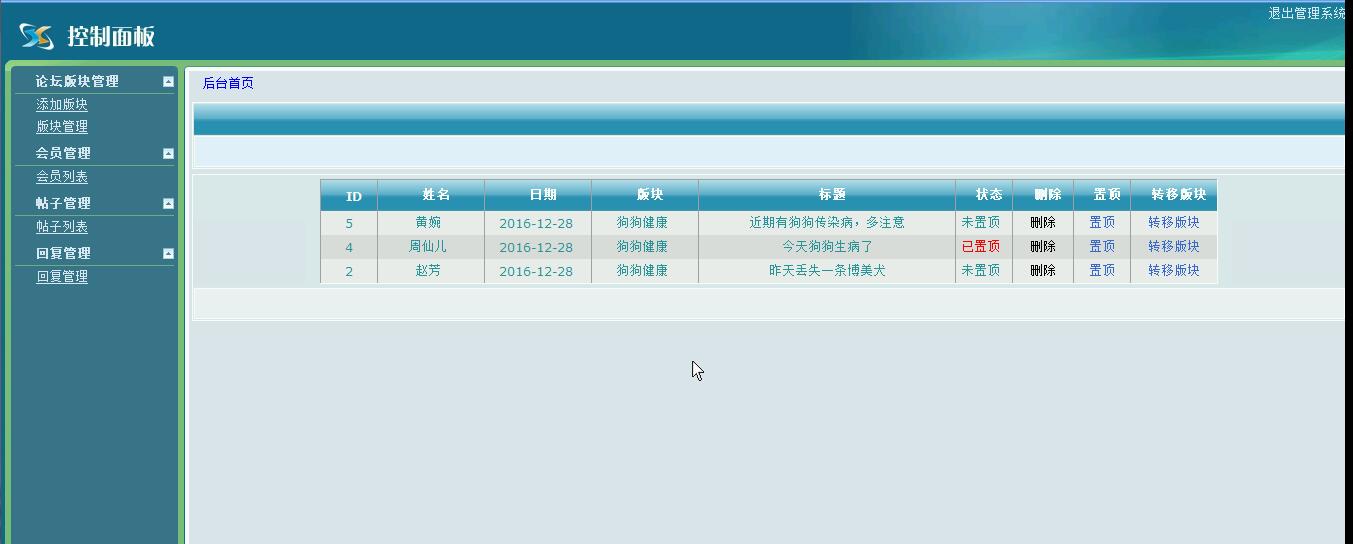Go to 后台首页 breadcrumb
Image resolution: width=1353 pixels, height=544 pixels.
[228, 83]
